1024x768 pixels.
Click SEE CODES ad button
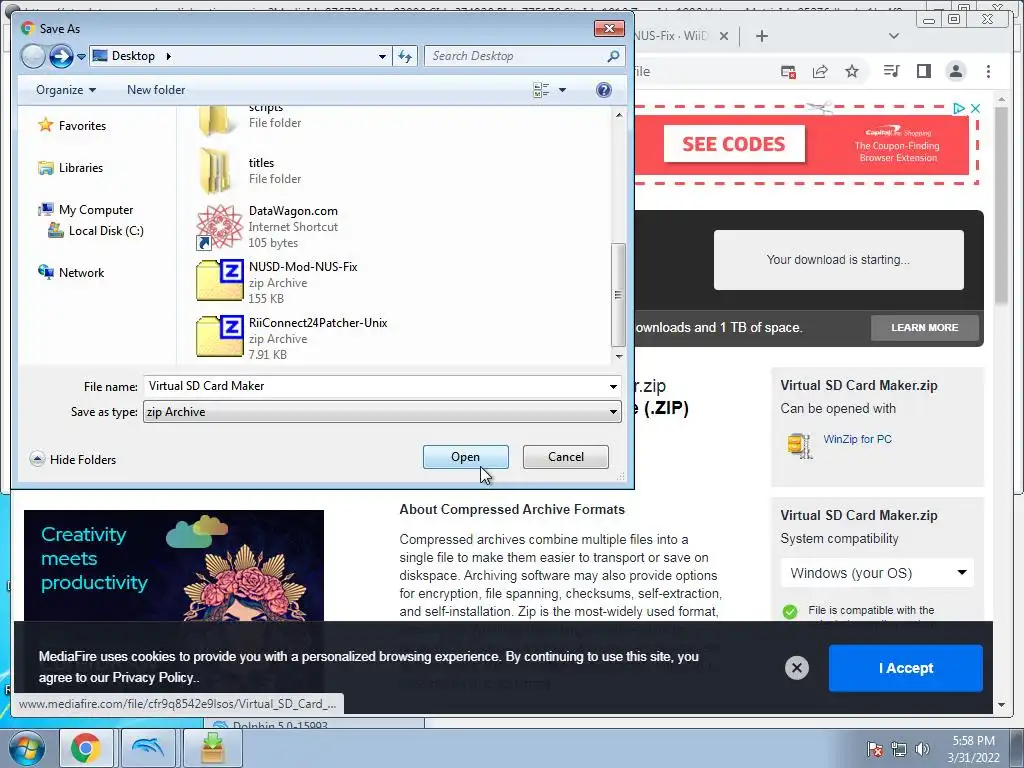coord(734,144)
